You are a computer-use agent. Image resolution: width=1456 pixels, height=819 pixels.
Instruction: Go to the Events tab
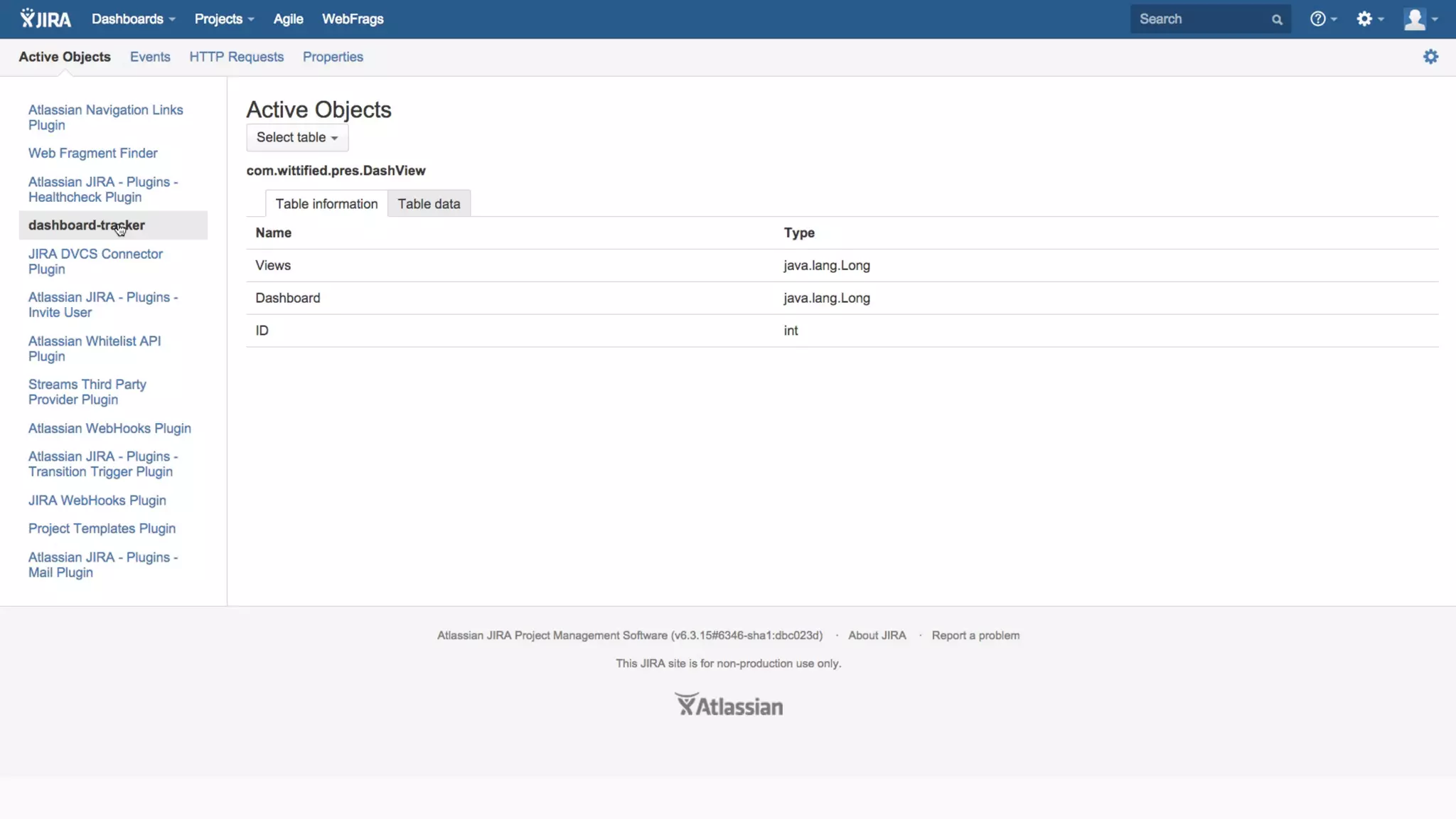[x=150, y=57]
